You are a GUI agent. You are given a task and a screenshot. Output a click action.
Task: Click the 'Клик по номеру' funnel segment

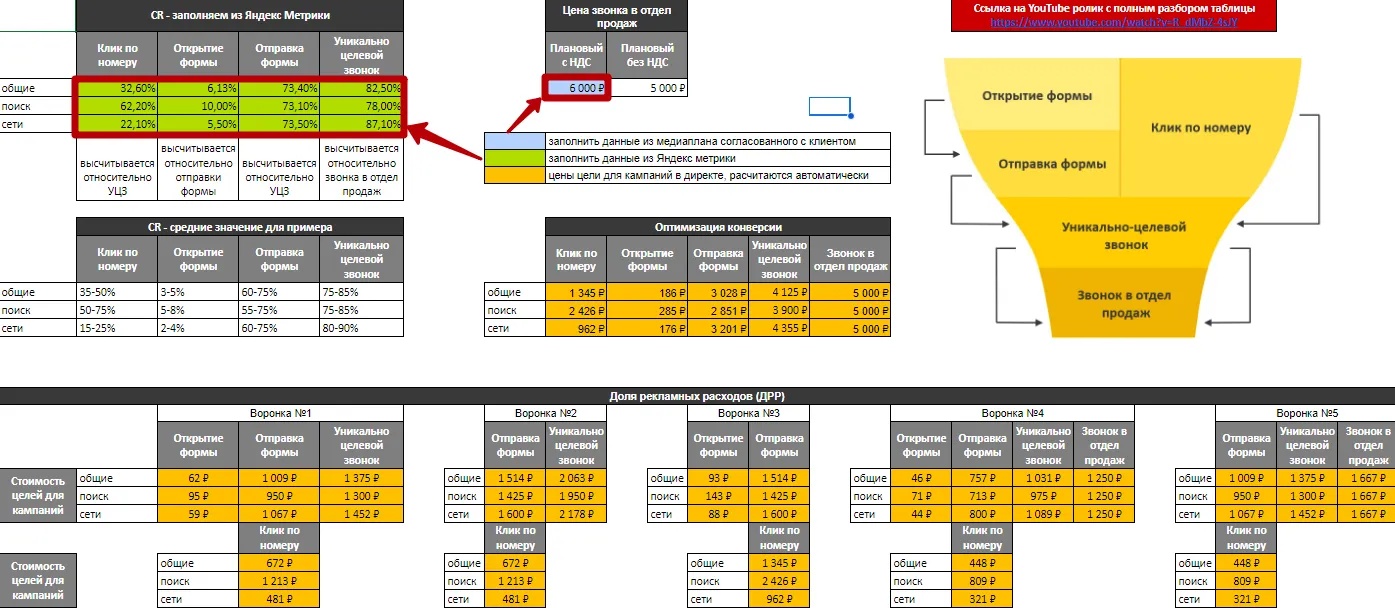1200,128
